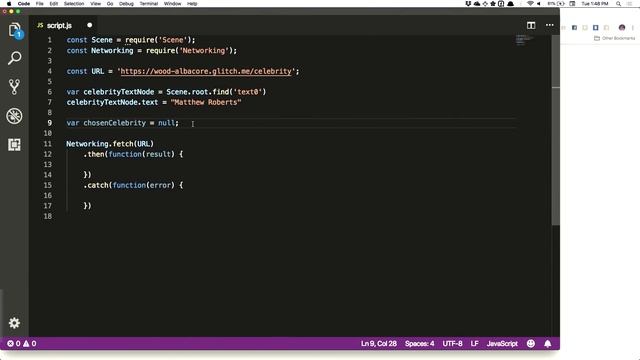Viewport: 640px width, 360px height.
Task: Click 'Networking.fetch(URL)' on line 11
Action: click(110, 144)
